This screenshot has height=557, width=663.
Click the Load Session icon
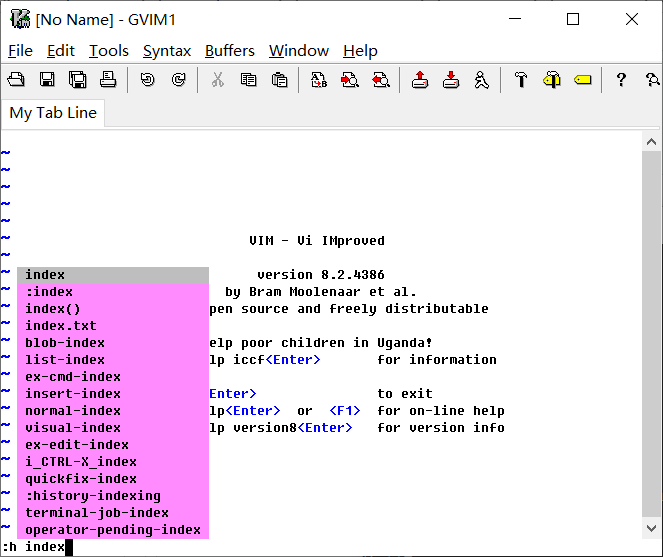(x=420, y=80)
